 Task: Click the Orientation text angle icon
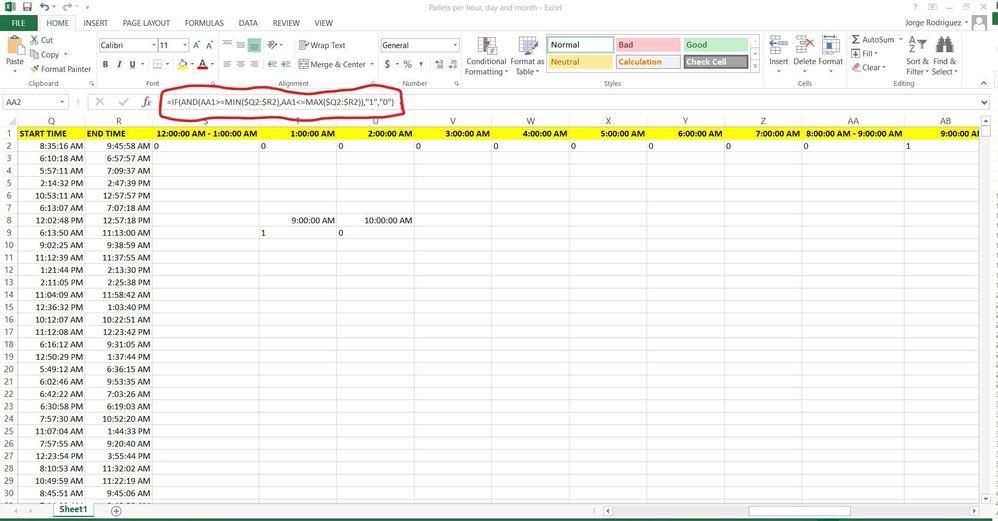point(274,45)
